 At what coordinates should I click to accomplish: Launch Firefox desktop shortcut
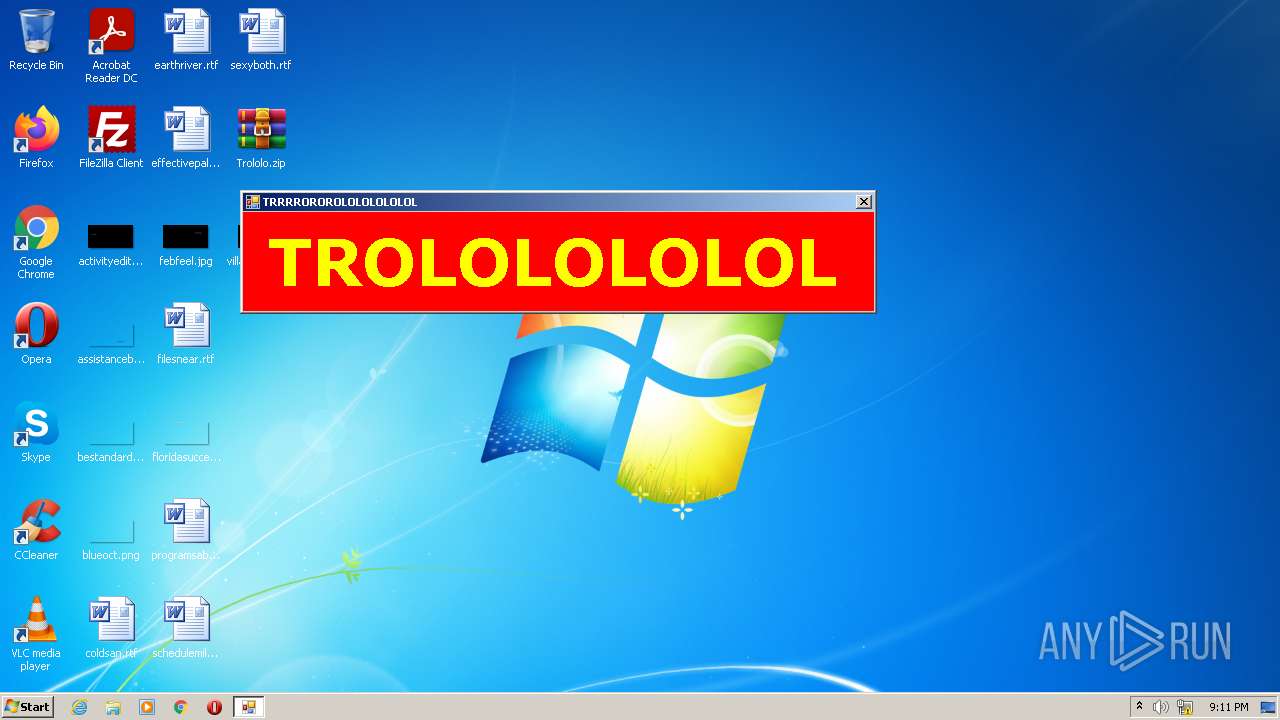click(x=36, y=138)
